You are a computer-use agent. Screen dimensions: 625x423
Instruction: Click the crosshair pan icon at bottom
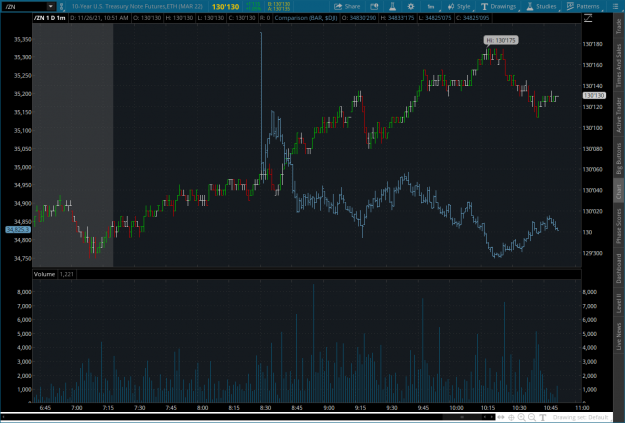[x=511, y=417]
